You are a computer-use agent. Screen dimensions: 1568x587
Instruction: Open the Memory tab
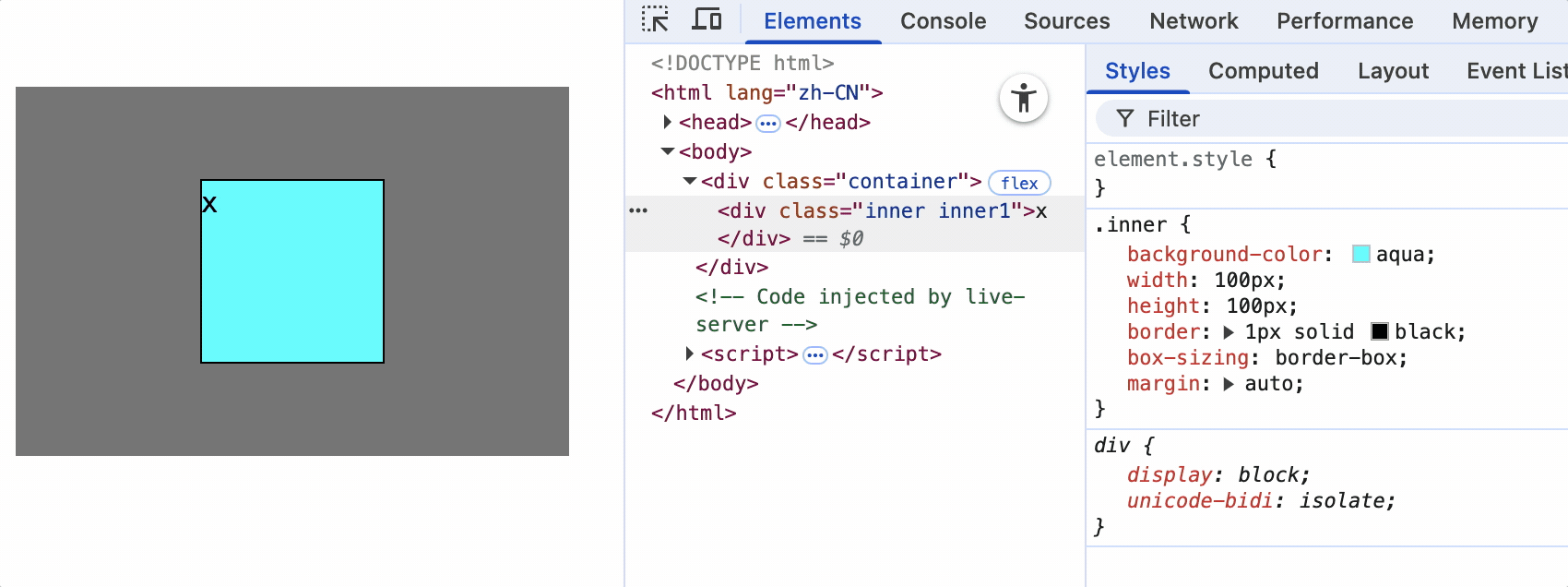pyautogui.click(x=1495, y=21)
